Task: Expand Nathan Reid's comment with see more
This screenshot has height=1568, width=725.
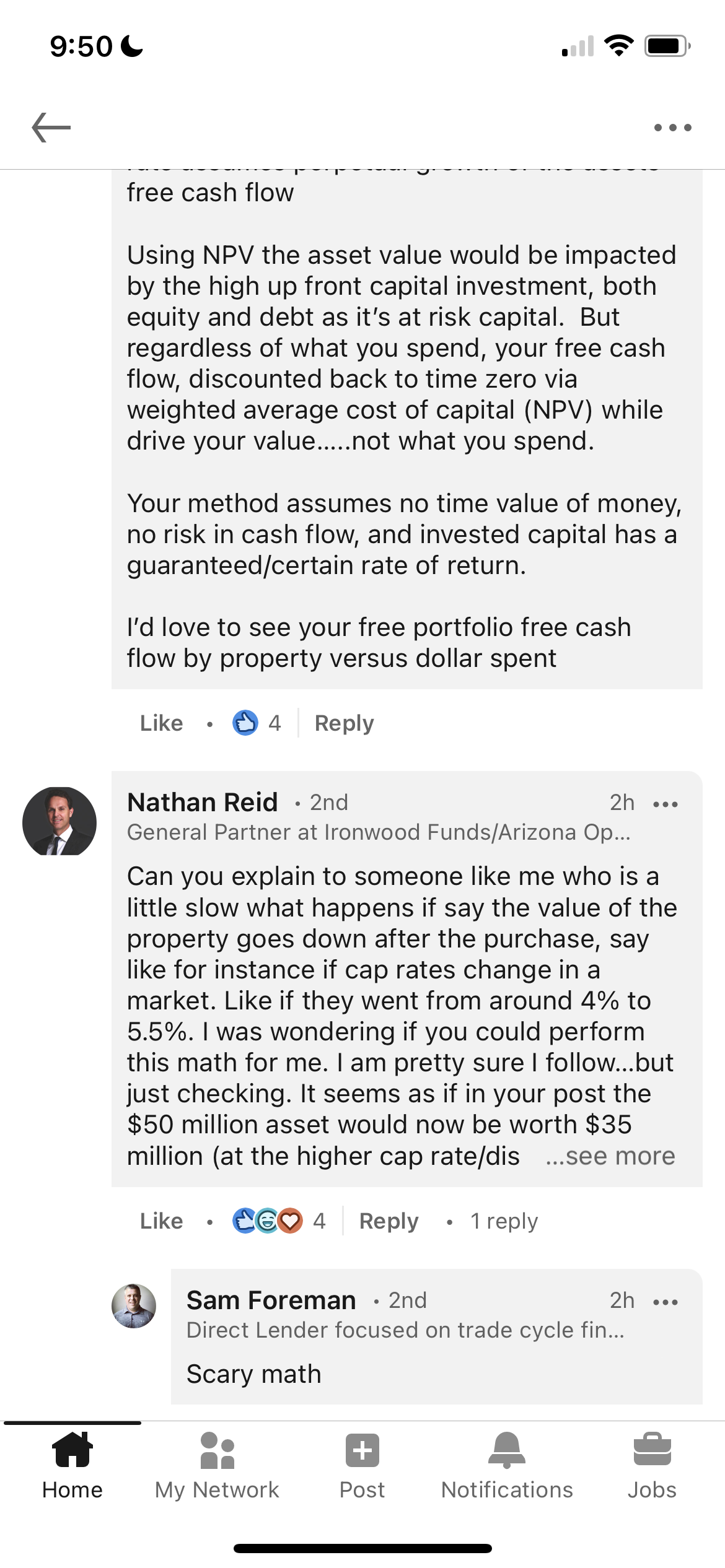Action: (x=610, y=1156)
